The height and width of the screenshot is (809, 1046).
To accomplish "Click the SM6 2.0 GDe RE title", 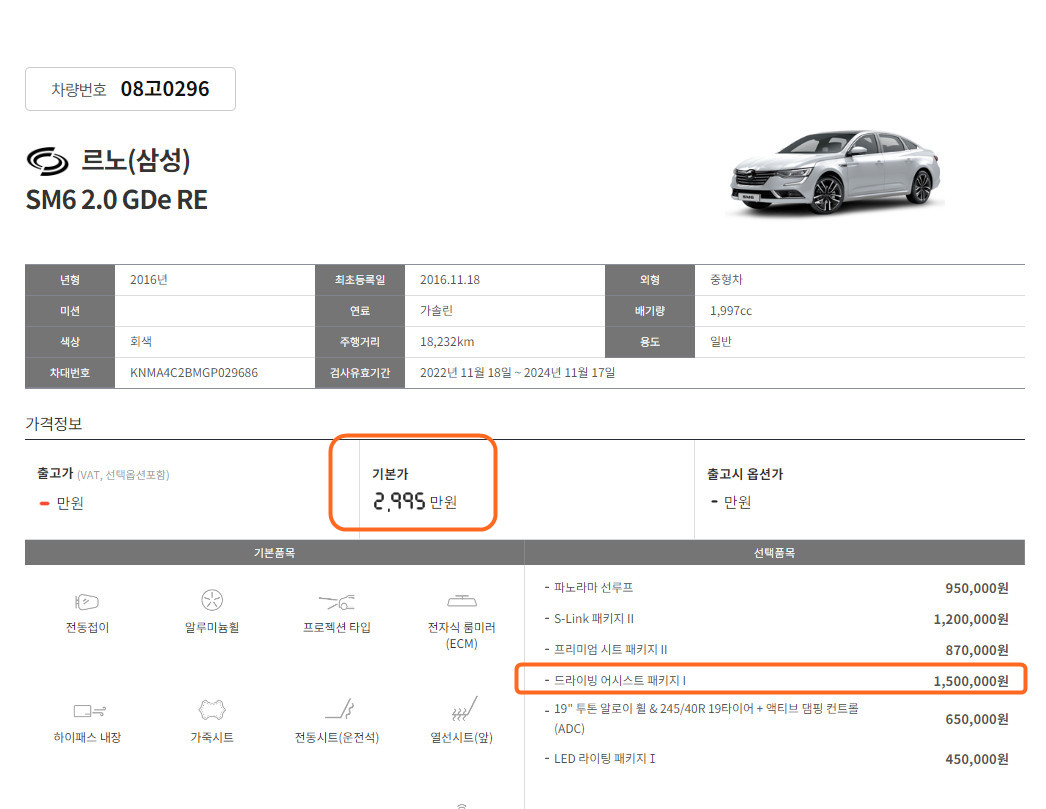I will [117, 200].
